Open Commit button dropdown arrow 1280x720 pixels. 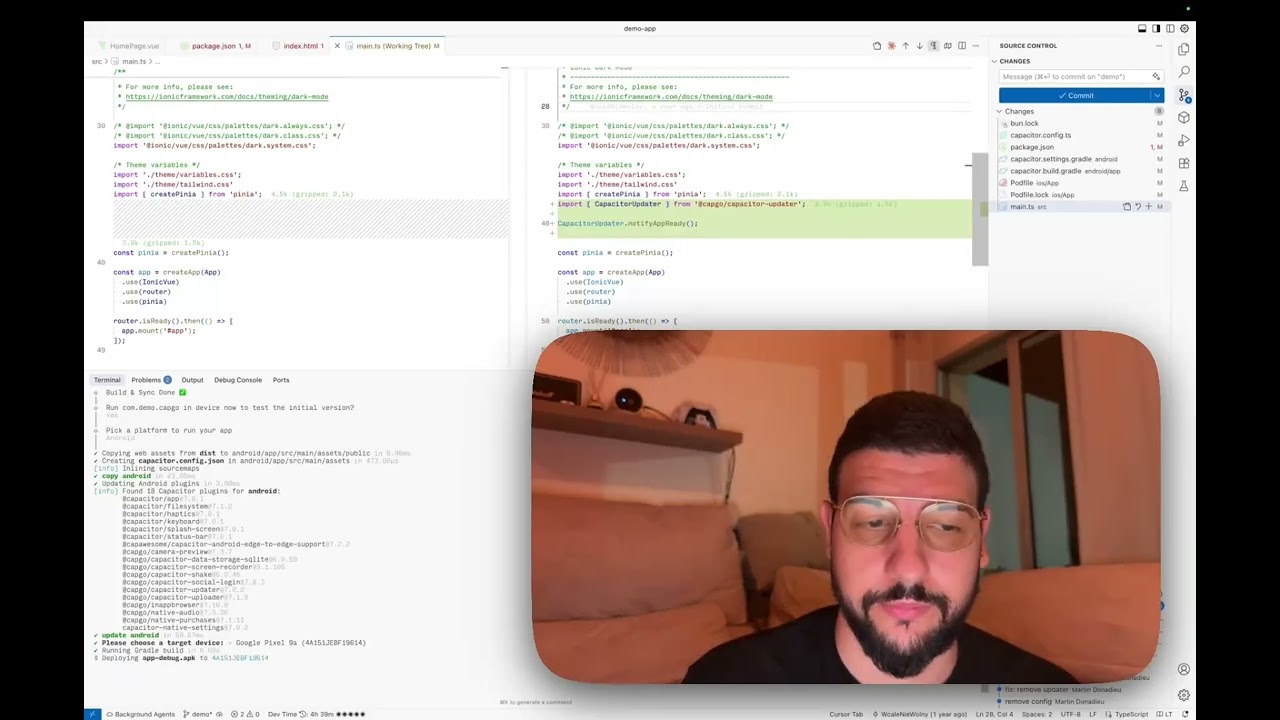tap(1157, 96)
